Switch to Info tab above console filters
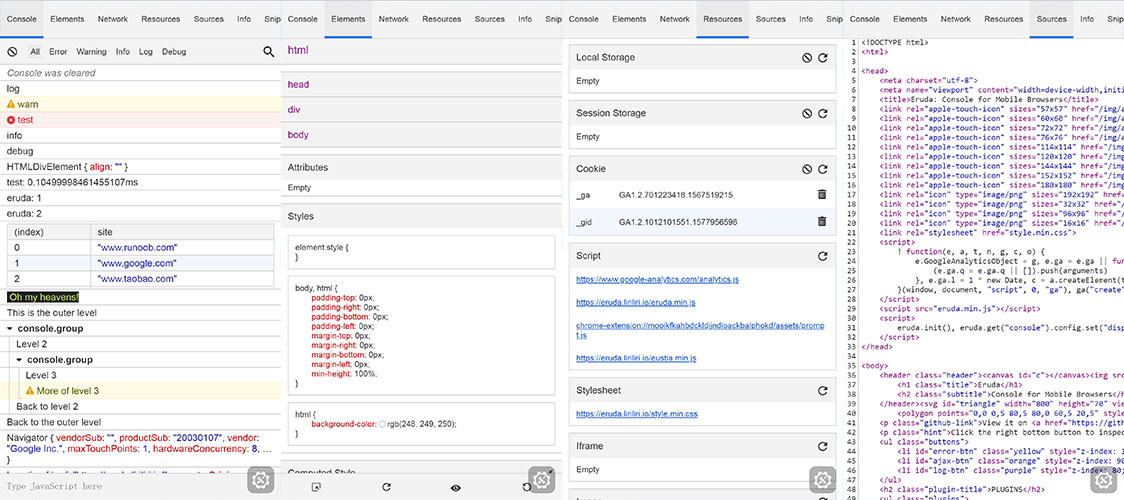Viewport: 1124px width, 500px height. 244,19
